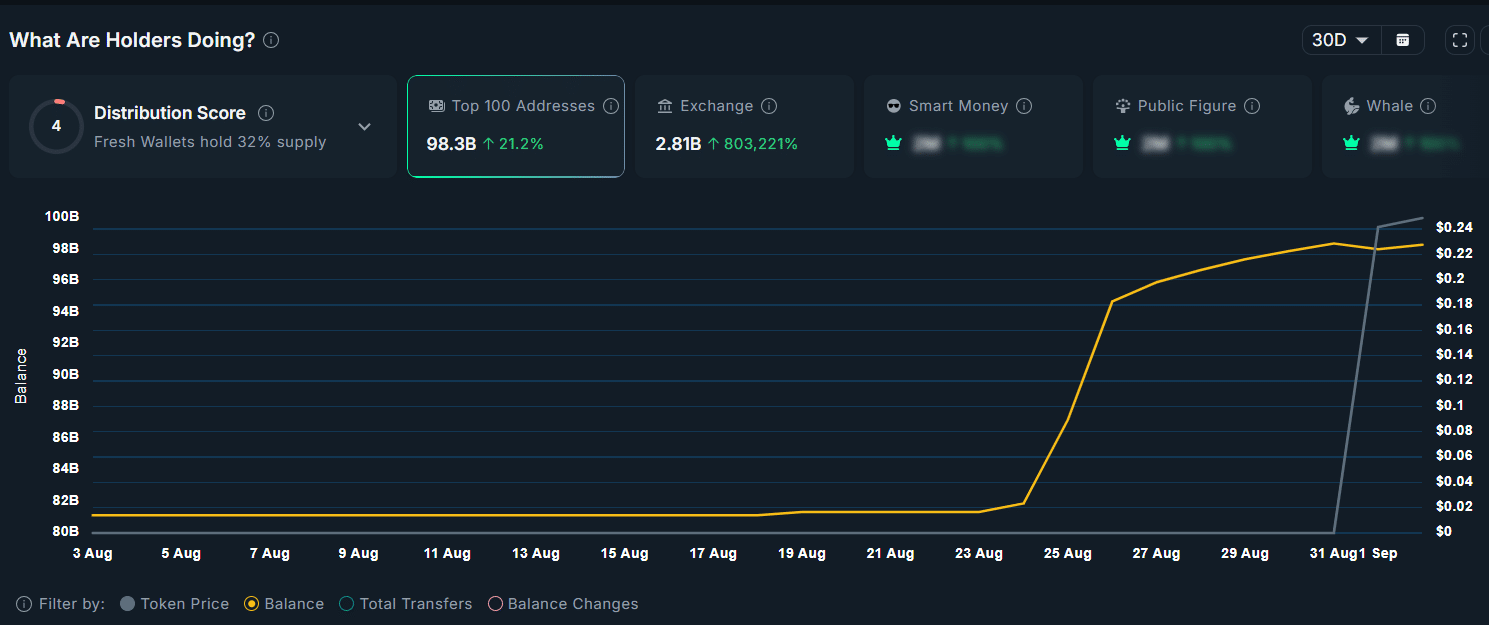Click info icon next to Distribution Score
The width and height of the screenshot is (1489, 625).
coord(266,113)
